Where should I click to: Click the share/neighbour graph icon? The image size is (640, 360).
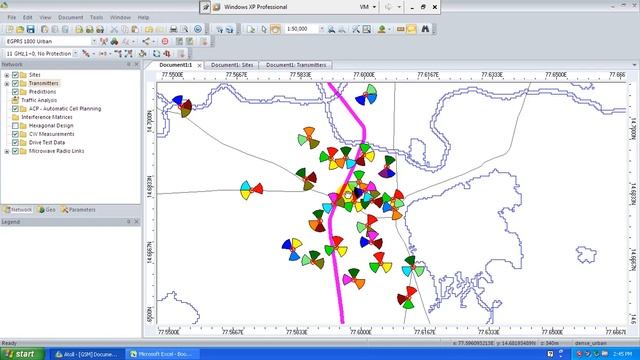(146, 42)
